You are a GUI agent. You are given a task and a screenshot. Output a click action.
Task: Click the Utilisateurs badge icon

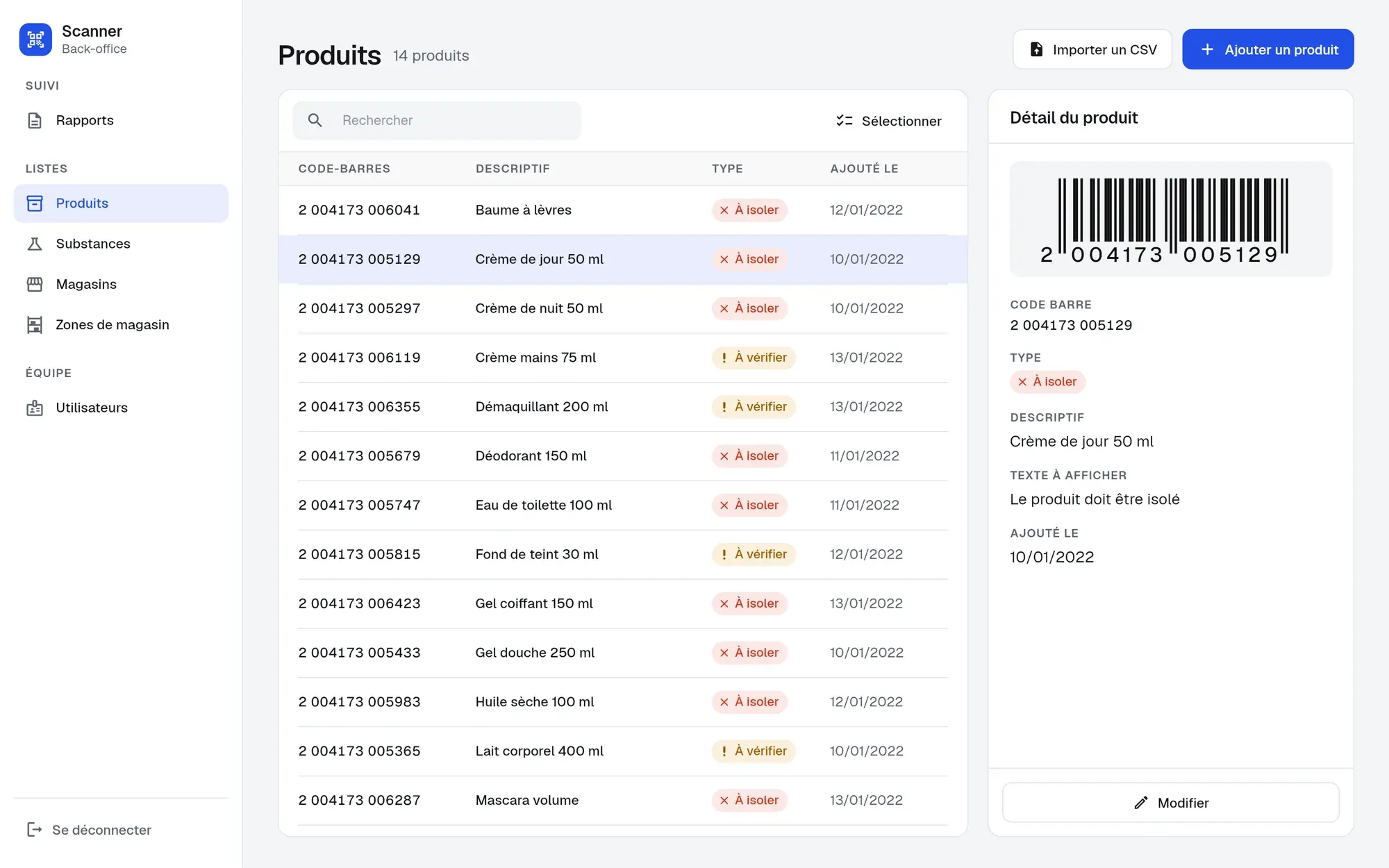click(35, 408)
